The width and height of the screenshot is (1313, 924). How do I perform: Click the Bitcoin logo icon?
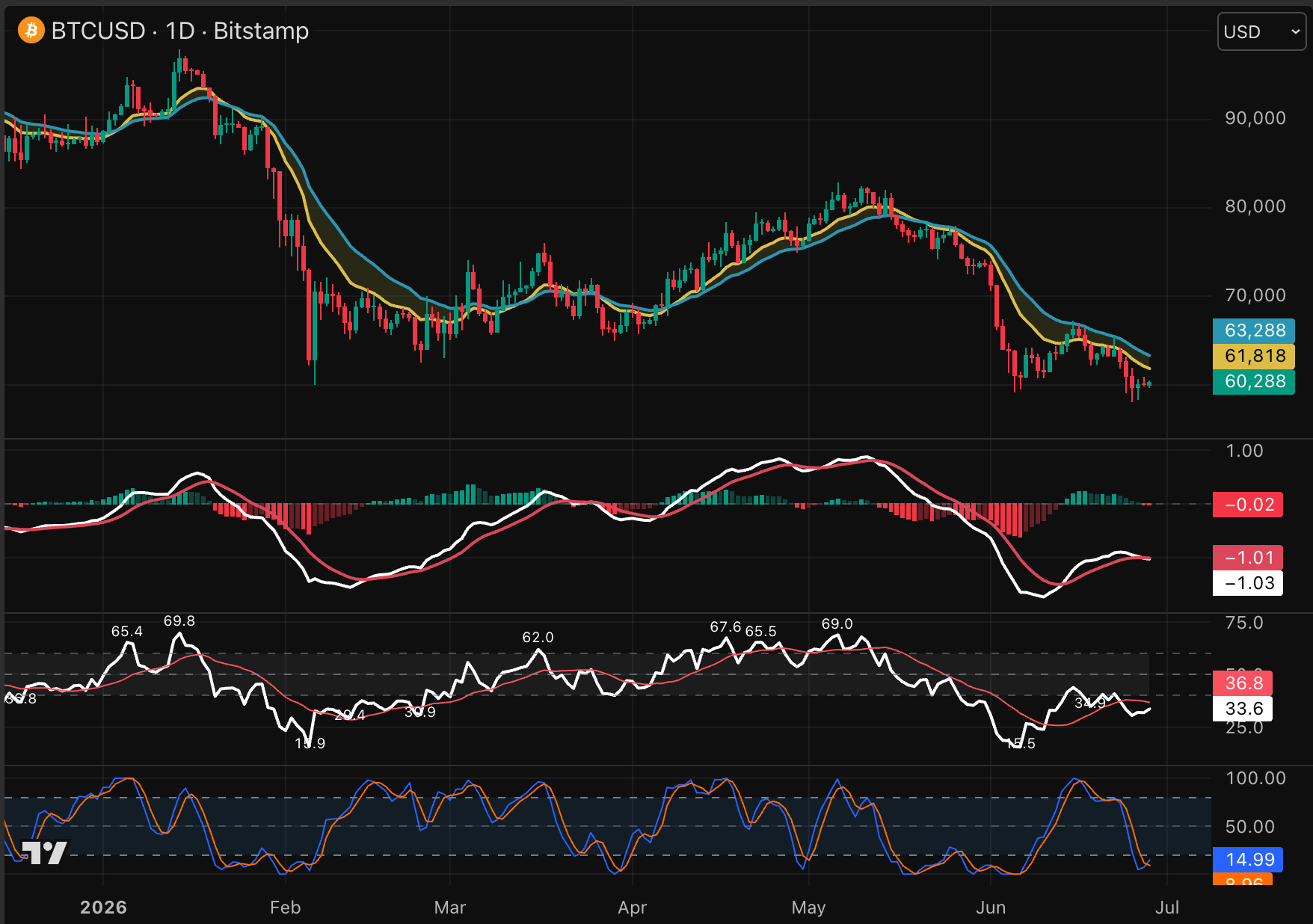[31, 31]
